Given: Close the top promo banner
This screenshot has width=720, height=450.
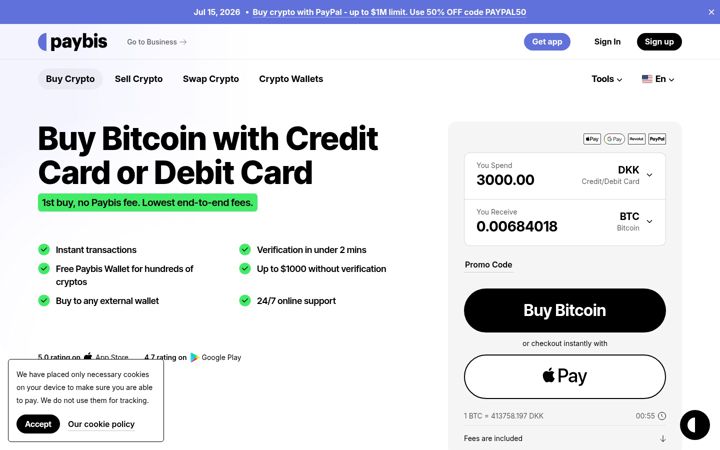Looking at the screenshot, I should [x=711, y=12].
